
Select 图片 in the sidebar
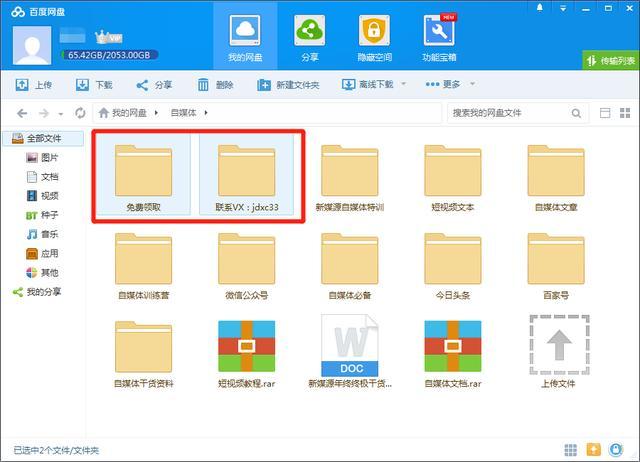pos(42,158)
